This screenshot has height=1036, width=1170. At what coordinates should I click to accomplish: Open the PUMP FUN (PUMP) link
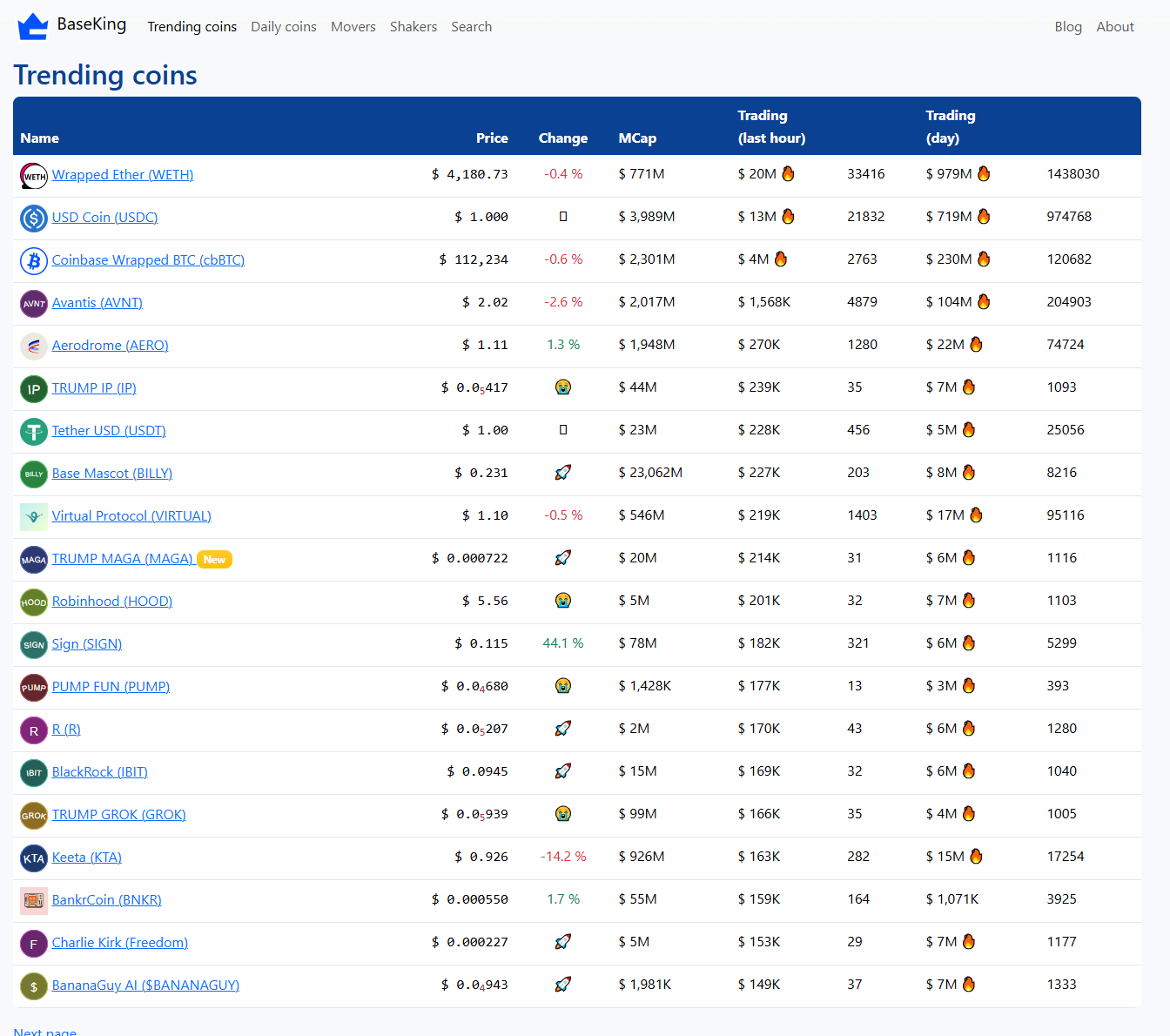[x=111, y=687]
